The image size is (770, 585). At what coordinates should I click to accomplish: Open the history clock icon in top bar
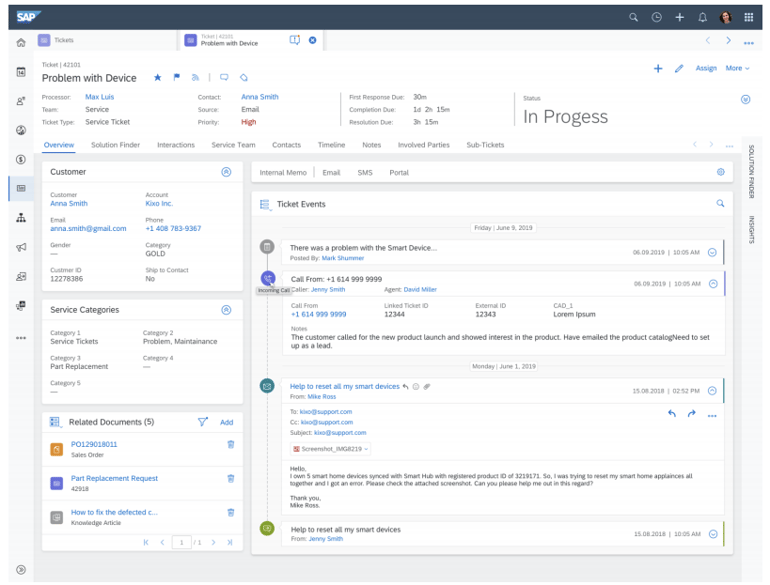click(657, 18)
